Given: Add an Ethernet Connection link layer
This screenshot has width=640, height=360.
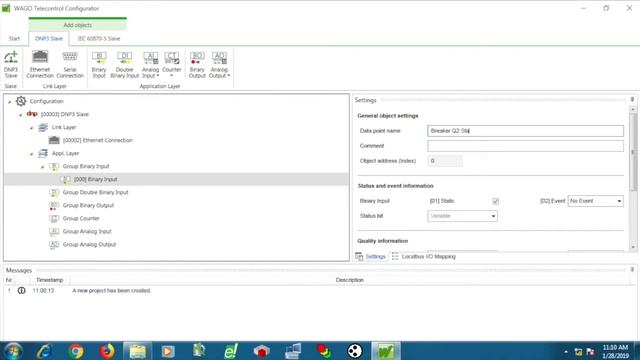Looking at the screenshot, I should click(x=40, y=64).
